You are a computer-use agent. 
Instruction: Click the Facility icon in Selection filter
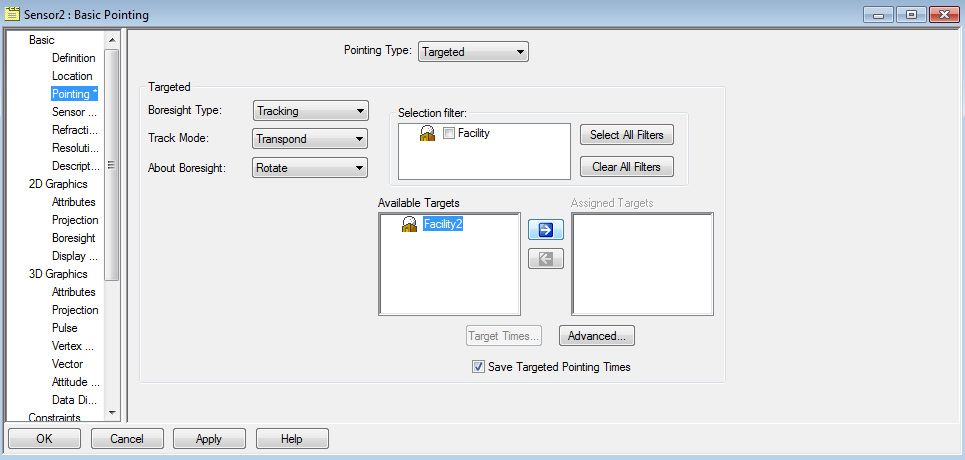(x=427, y=133)
